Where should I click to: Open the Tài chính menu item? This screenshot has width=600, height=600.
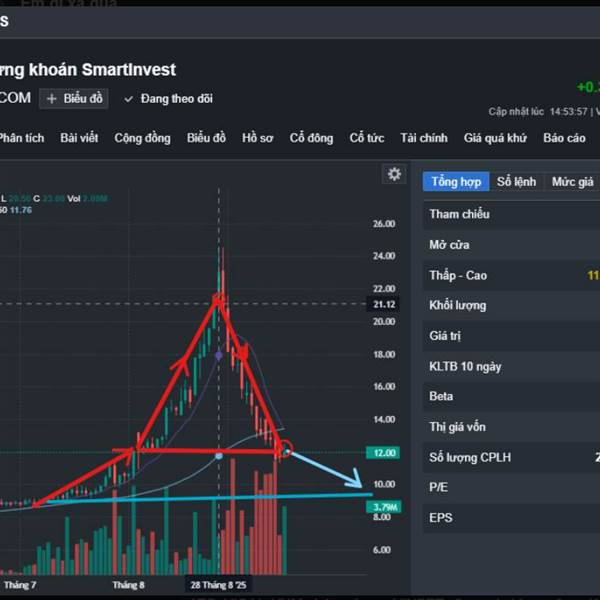pyautogui.click(x=423, y=138)
